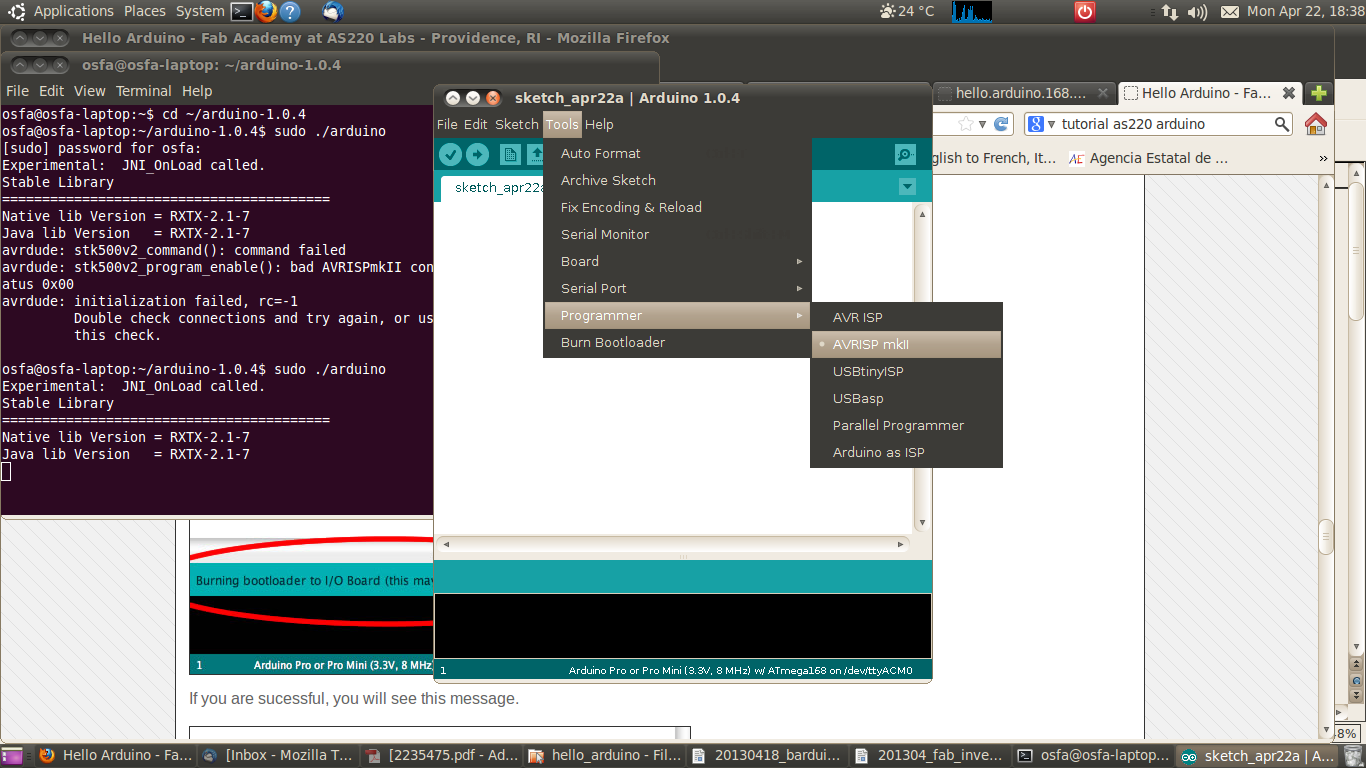The height and width of the screenshot is (768, 1366).
Task: Expand the Board submenu
Action: 677,261
